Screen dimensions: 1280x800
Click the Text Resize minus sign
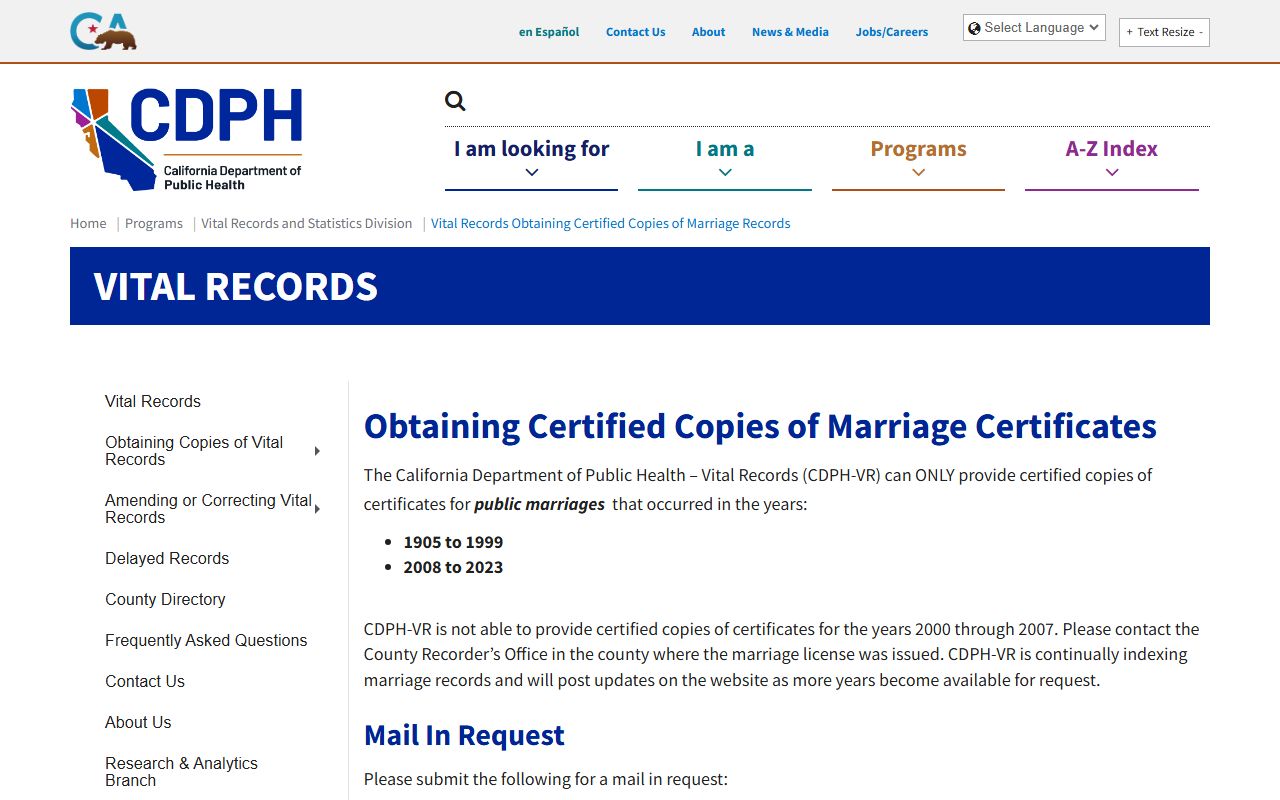(1201, 32)
